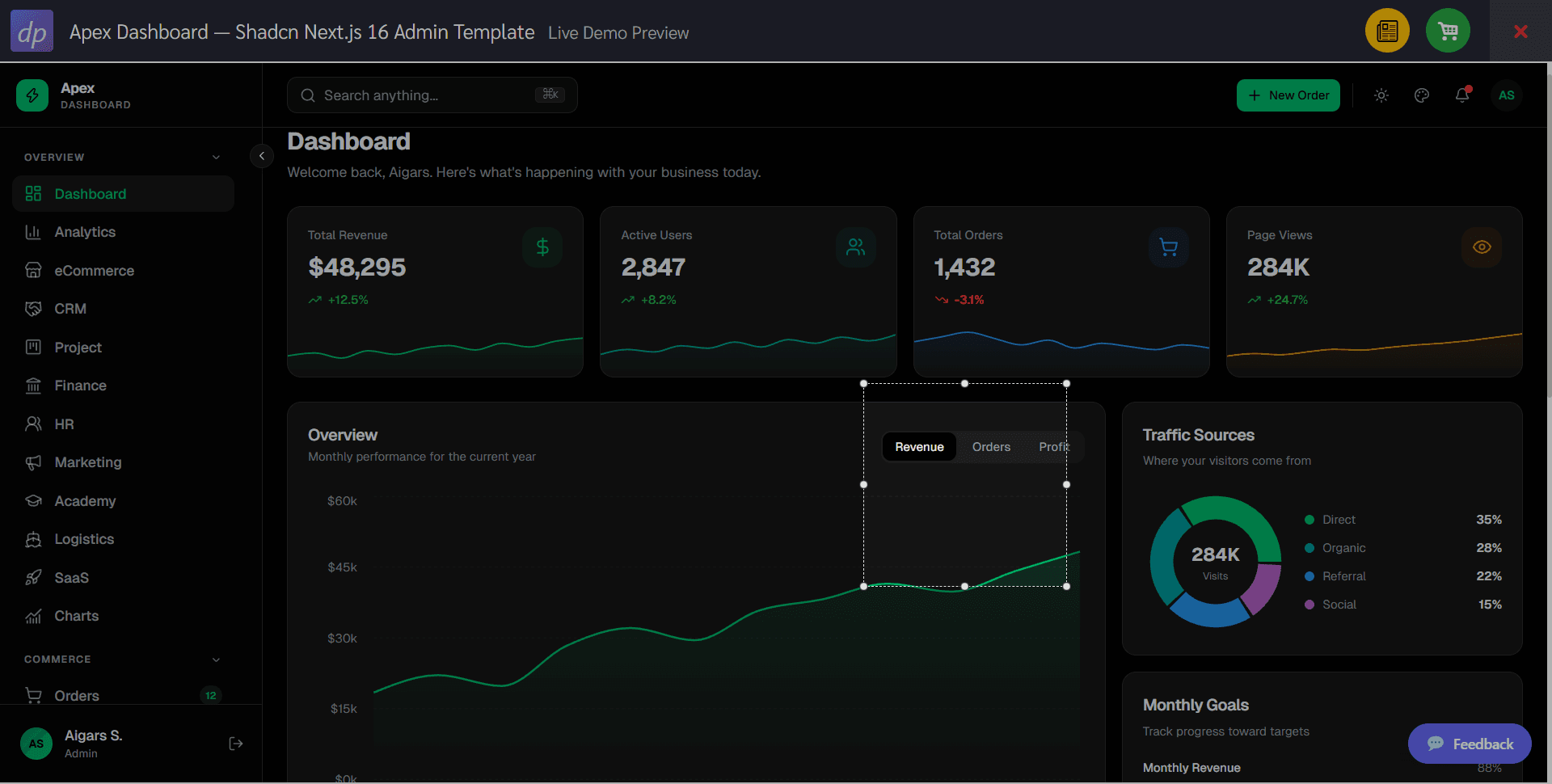Image resolution: width=1552 pixels, height=784 pixels.
Task: Click the New Order button
Action: click(1288, 95)
